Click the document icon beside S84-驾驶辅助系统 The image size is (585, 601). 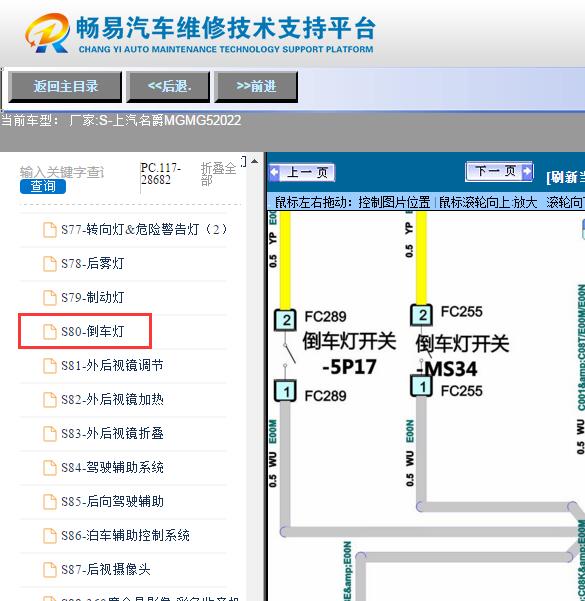49,468
